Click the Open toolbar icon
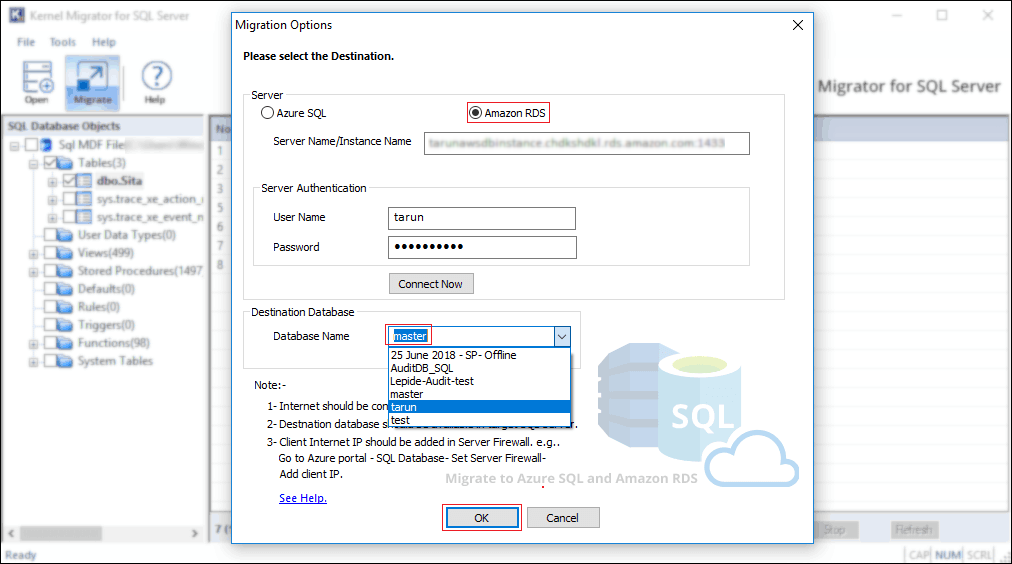1012x564 pixels. [38, 82]
